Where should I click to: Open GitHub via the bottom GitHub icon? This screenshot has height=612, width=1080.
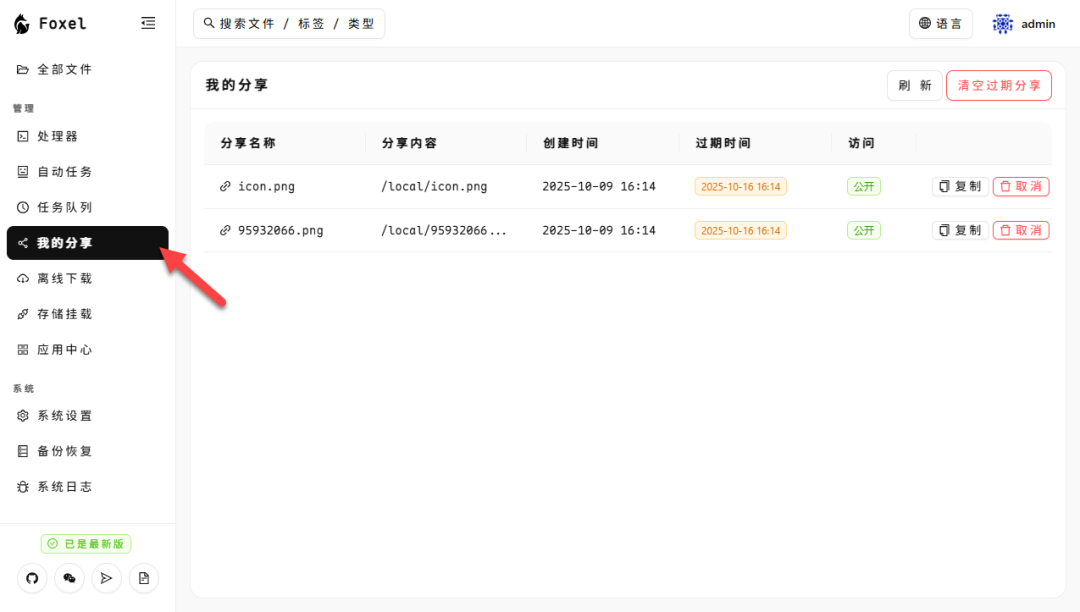pyautogui.click(x=31, y=578)
